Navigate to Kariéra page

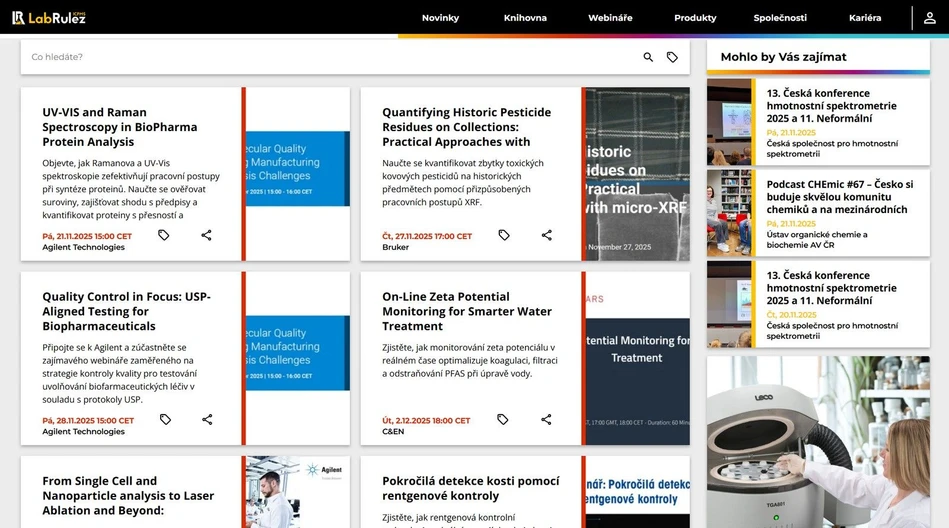tap(865, 18)
